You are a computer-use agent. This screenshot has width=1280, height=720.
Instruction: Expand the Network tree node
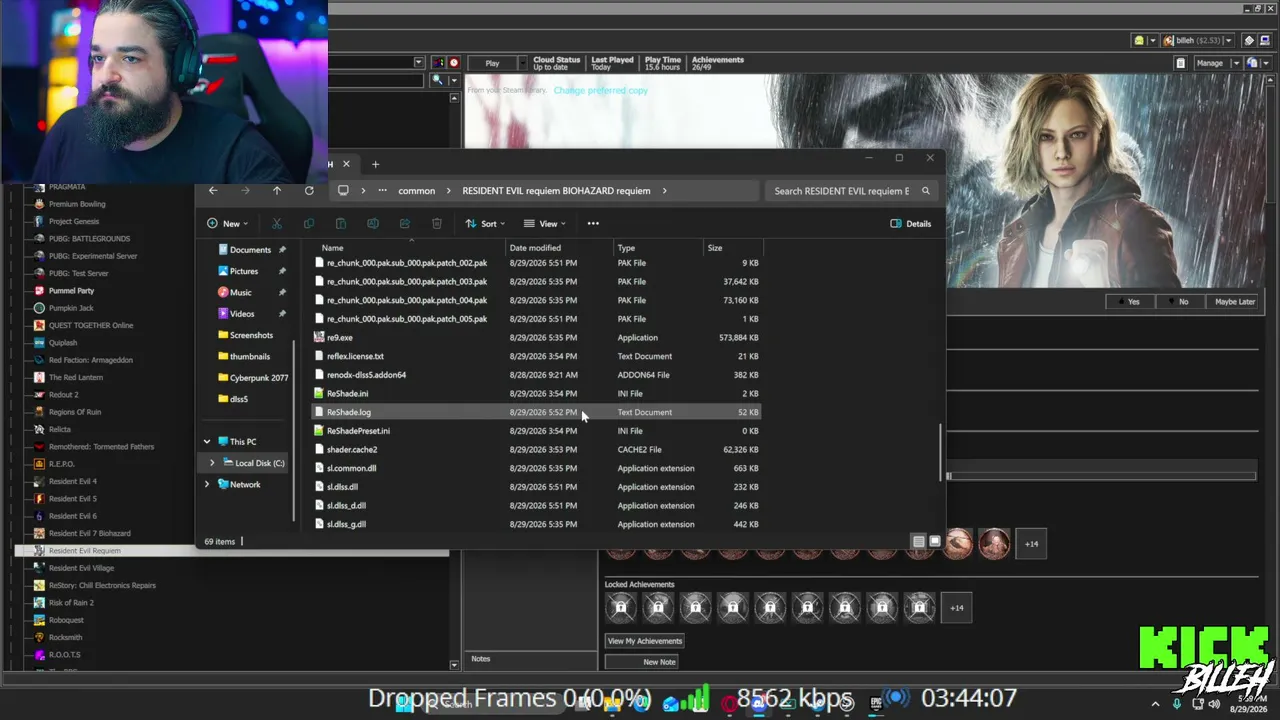point(207,485)
